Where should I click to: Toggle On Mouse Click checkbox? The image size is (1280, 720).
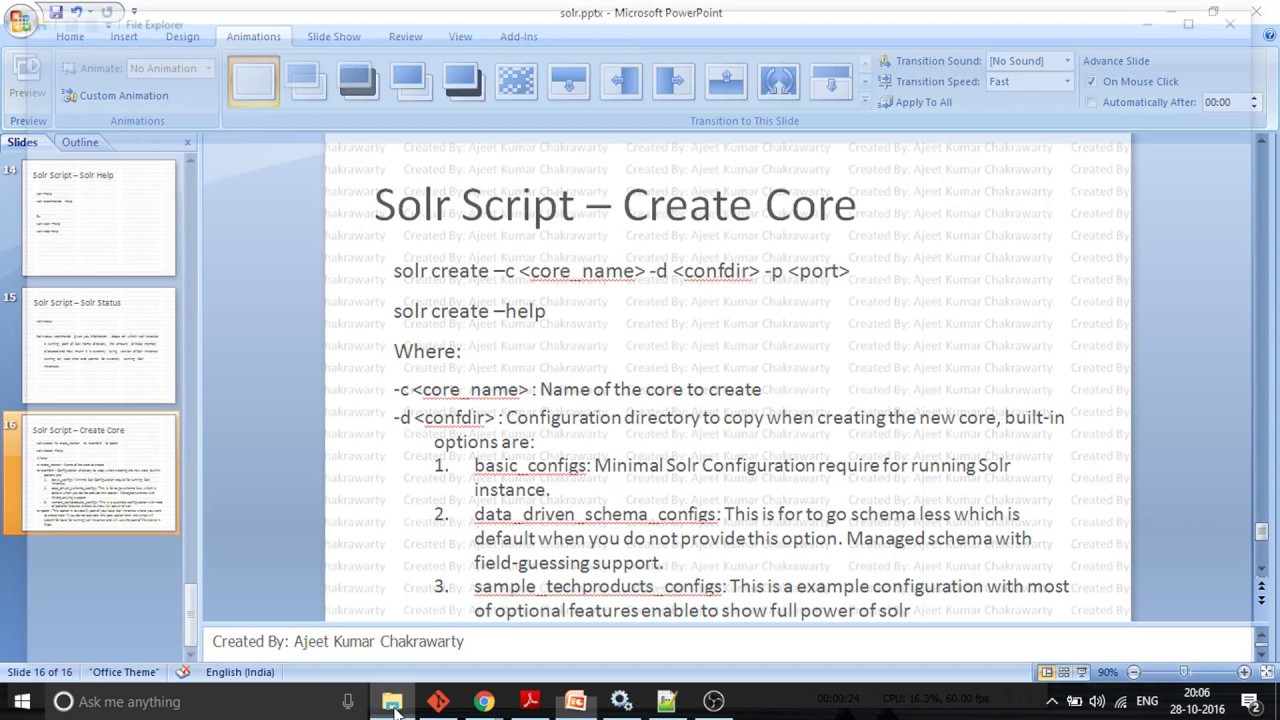1091,82
